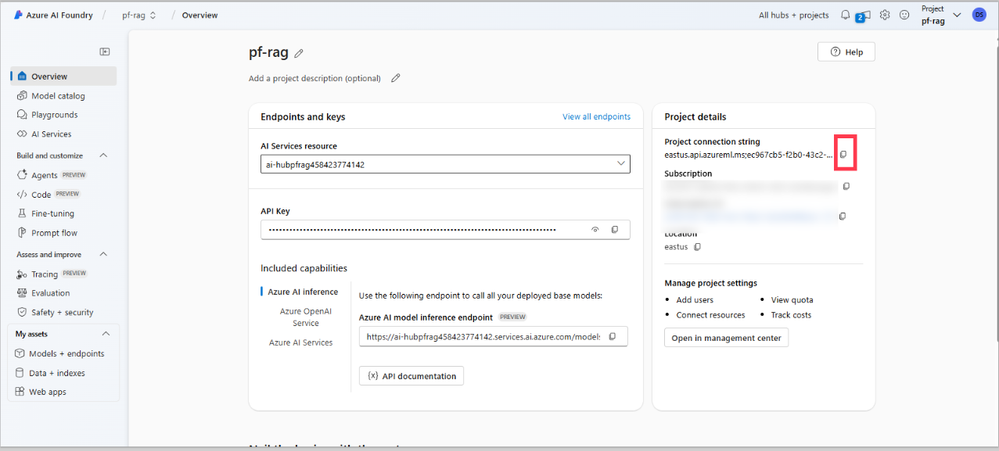Viewport: 999px width, 451px height.
Task: Click the API documentation button
Action: [x=412, y=376]
